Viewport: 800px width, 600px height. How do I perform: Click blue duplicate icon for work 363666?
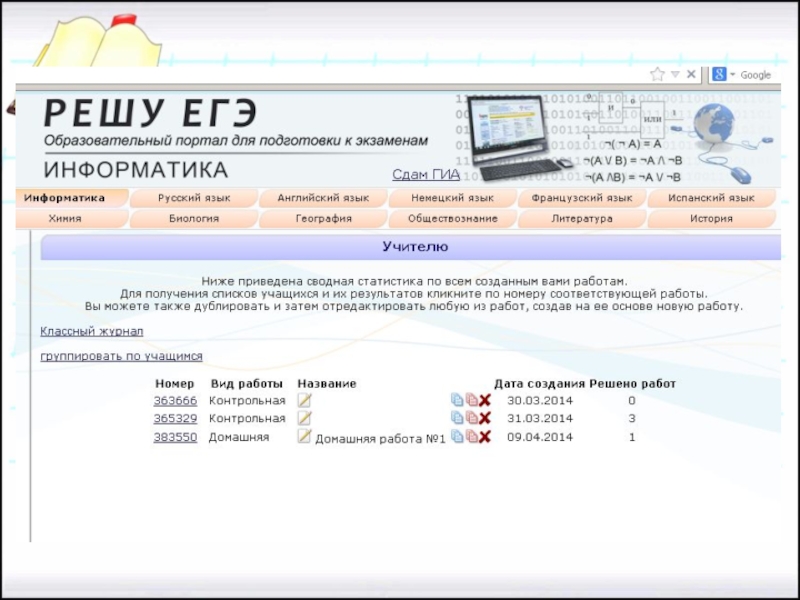457,400
